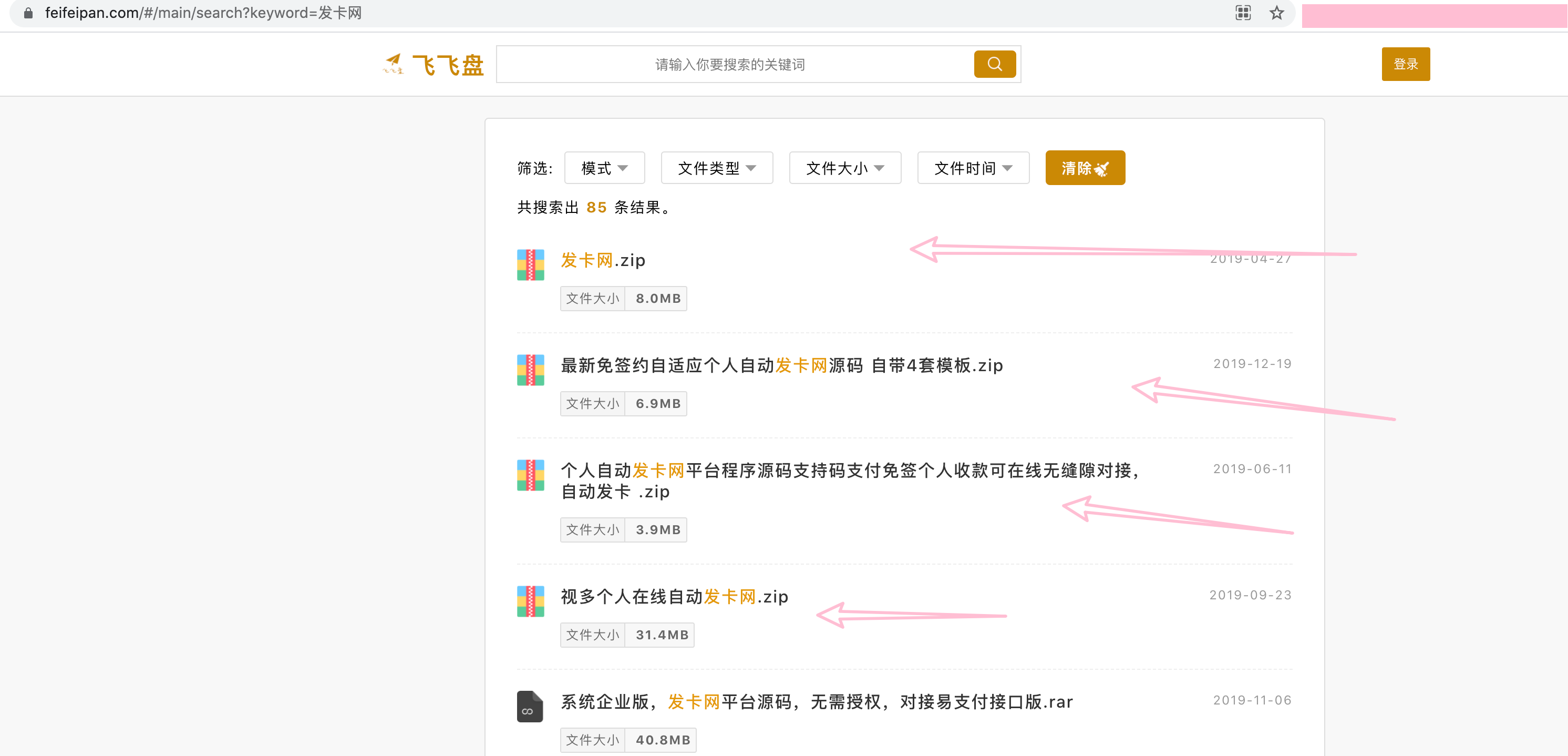The image size is (1568, 756).
Task: Click the site security lock icon
Action: coord(28,12)
